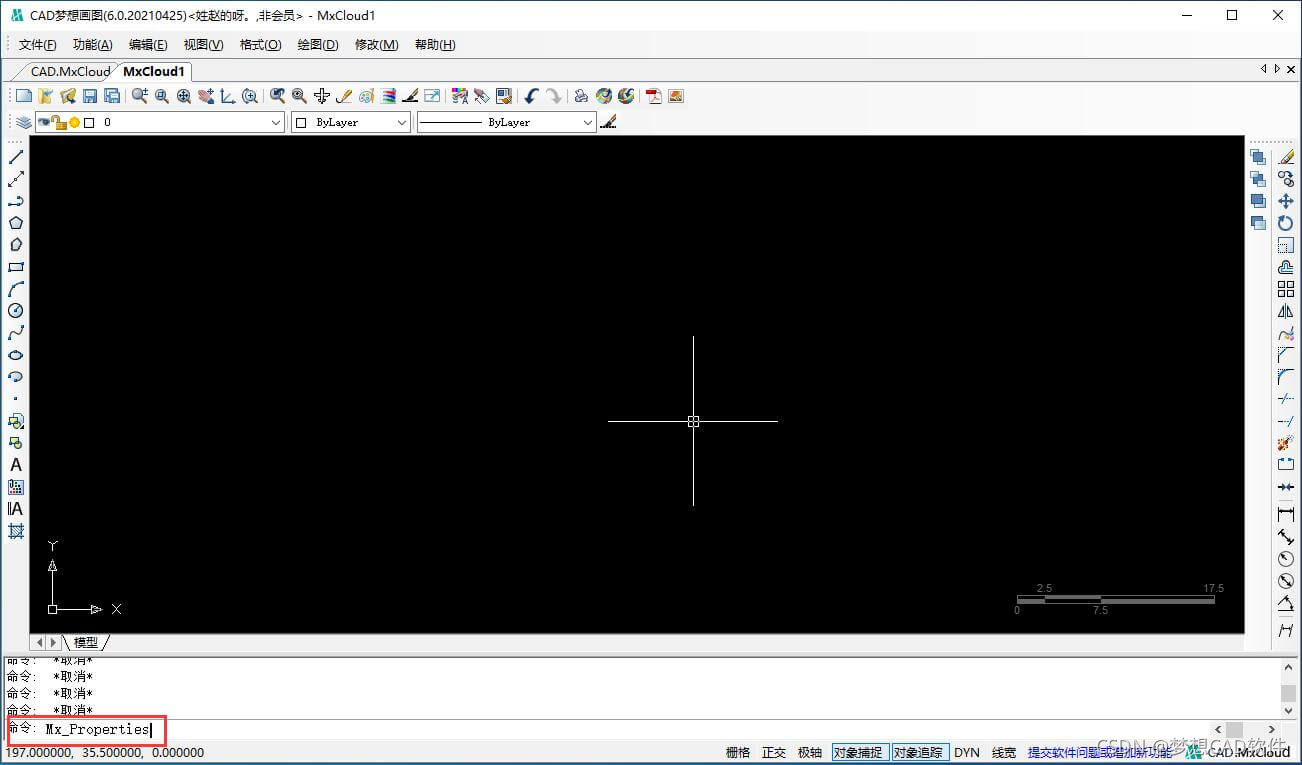Viewport: 1302px width, 765px height.
Task: Toggle 对象追踪 object tracking
Action: (920, 752)
